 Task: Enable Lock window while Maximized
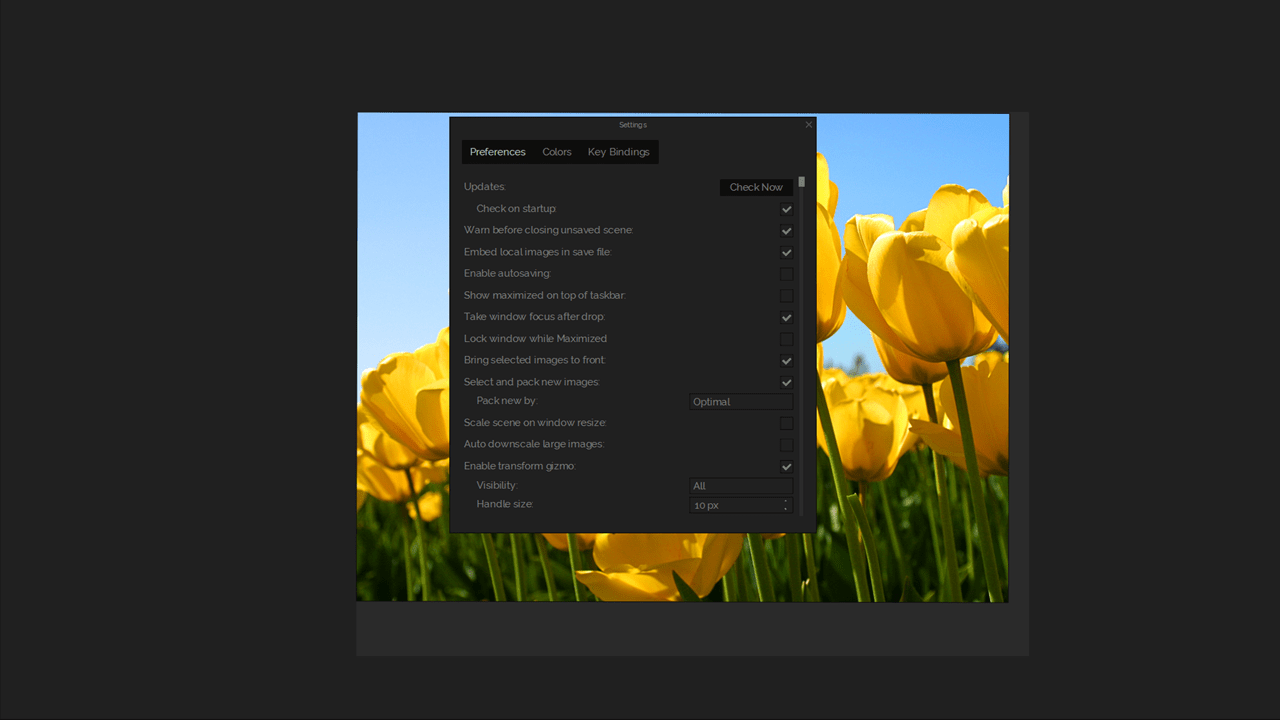[787, 339]
